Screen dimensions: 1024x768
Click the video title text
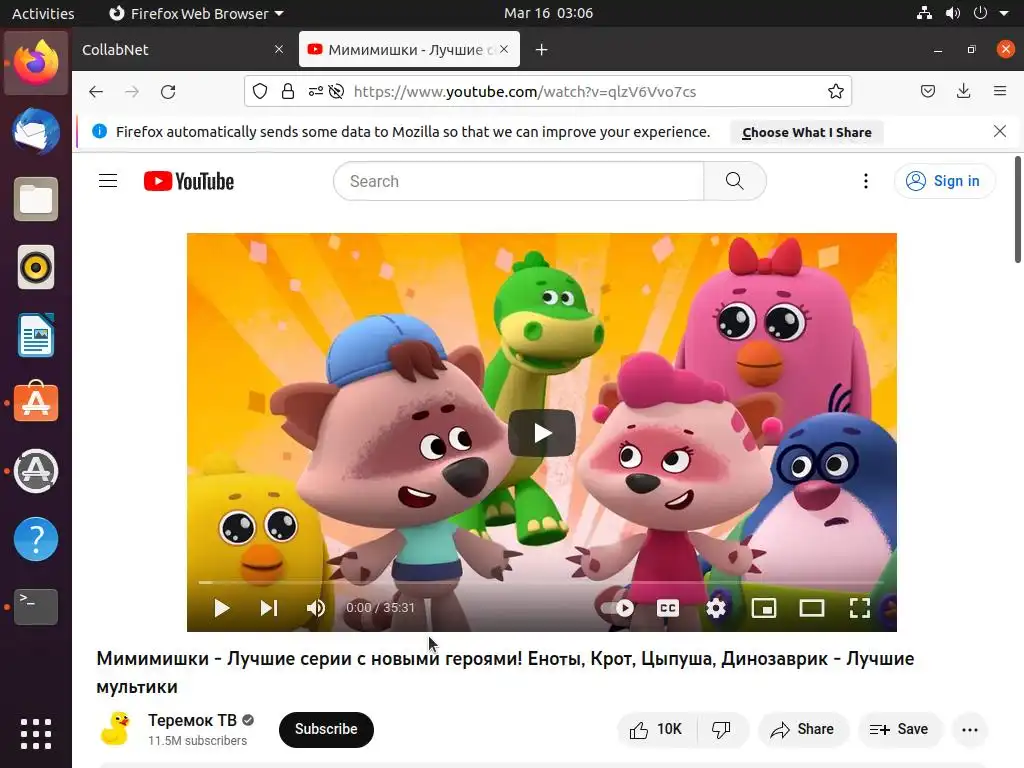(505, 672)
